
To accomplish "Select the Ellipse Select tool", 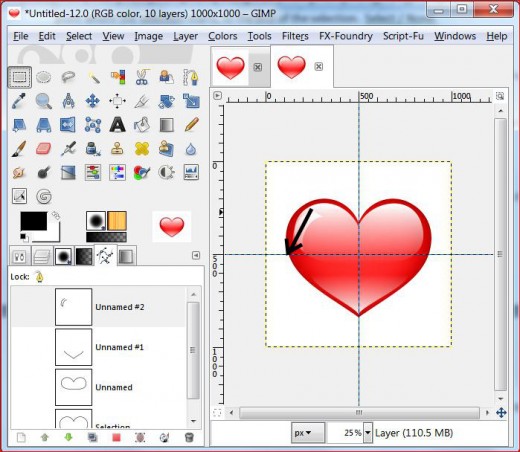I will click(44, 77).
